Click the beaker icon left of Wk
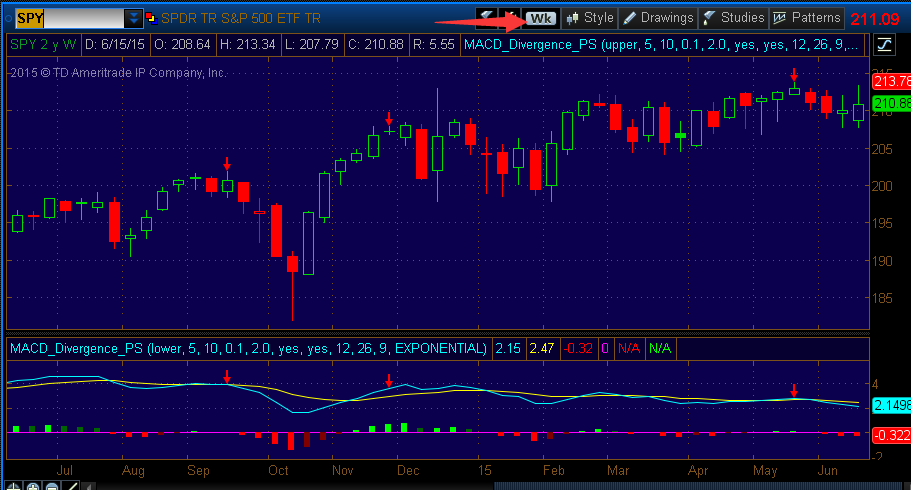Viewport: 911px width, 490px height. point(486,18)
